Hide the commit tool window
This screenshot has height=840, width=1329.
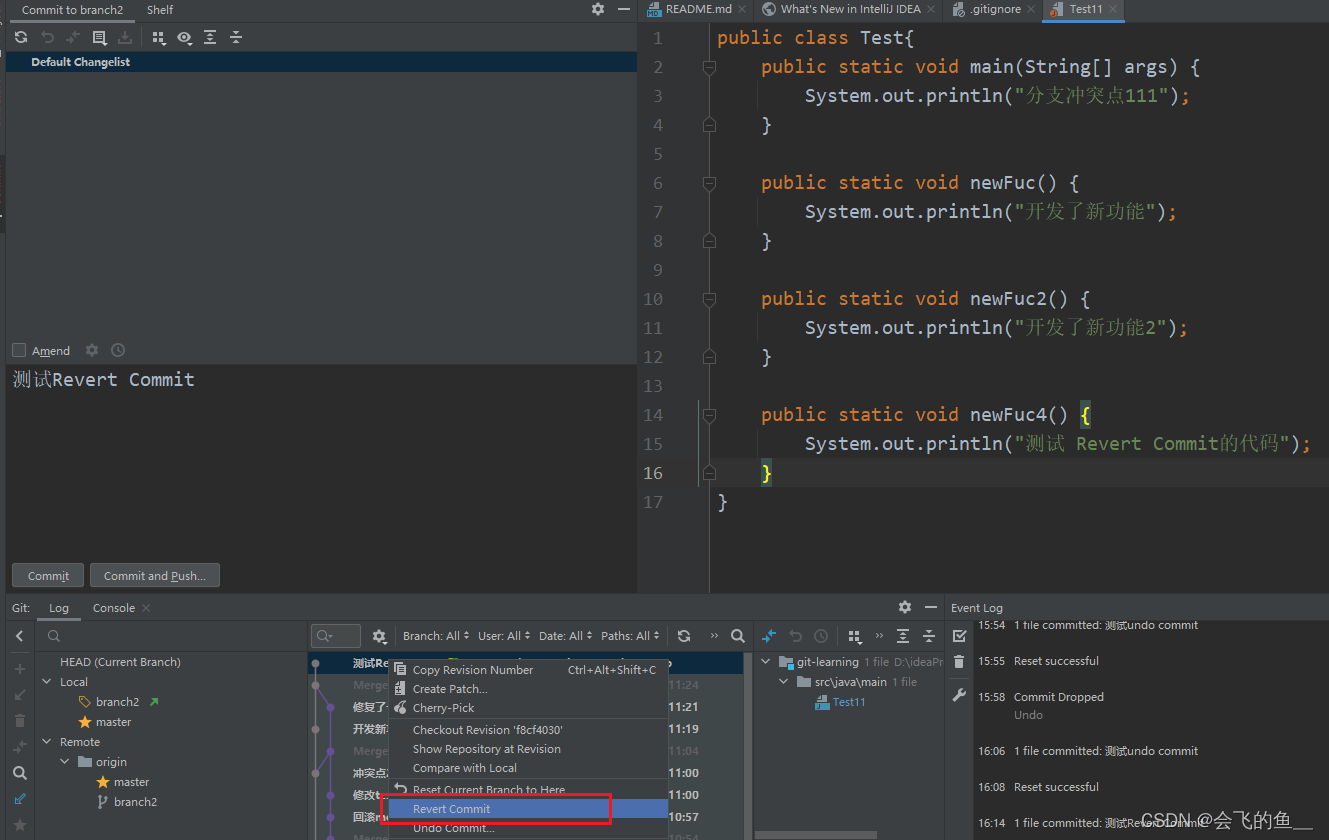[624, 9]
